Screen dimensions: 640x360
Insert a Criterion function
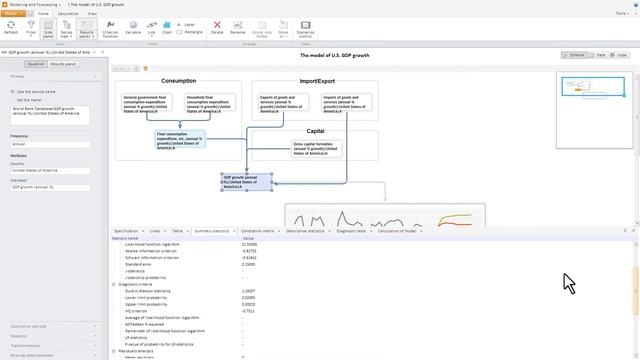pyautogui.click(x=110, y=29)
